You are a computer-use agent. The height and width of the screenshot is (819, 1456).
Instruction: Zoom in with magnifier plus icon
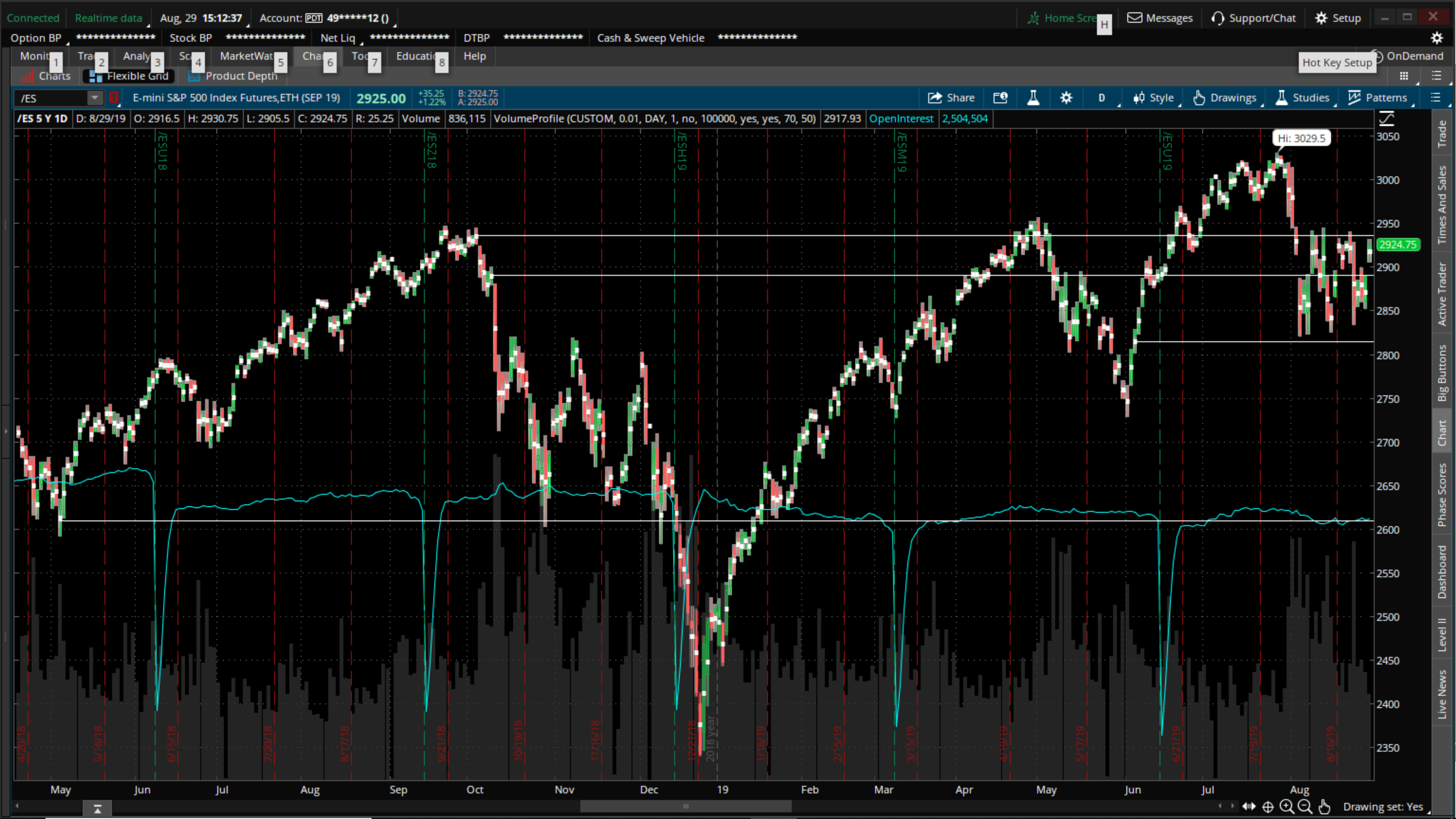tap(1287, 806)
